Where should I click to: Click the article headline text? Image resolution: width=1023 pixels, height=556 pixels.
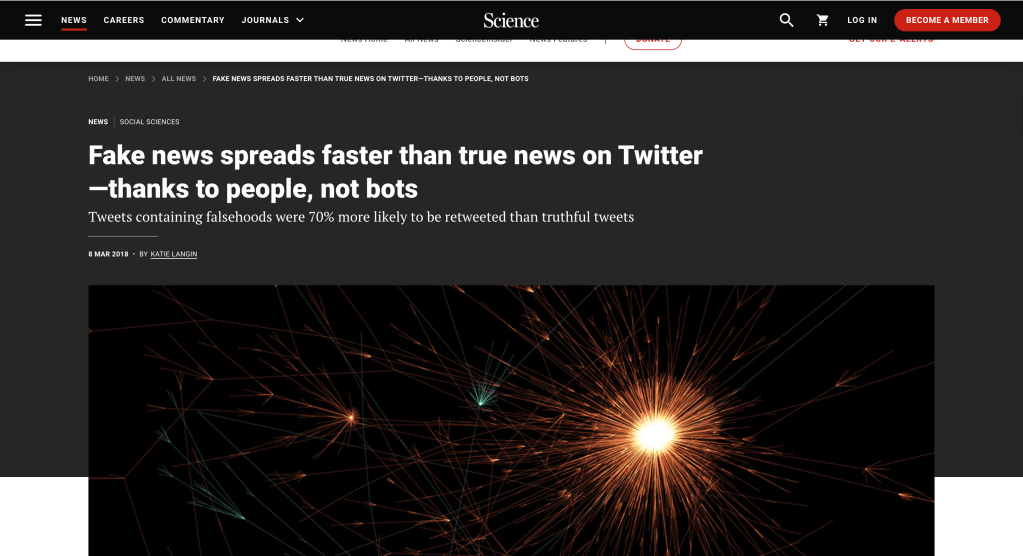[x=395, y=171]
